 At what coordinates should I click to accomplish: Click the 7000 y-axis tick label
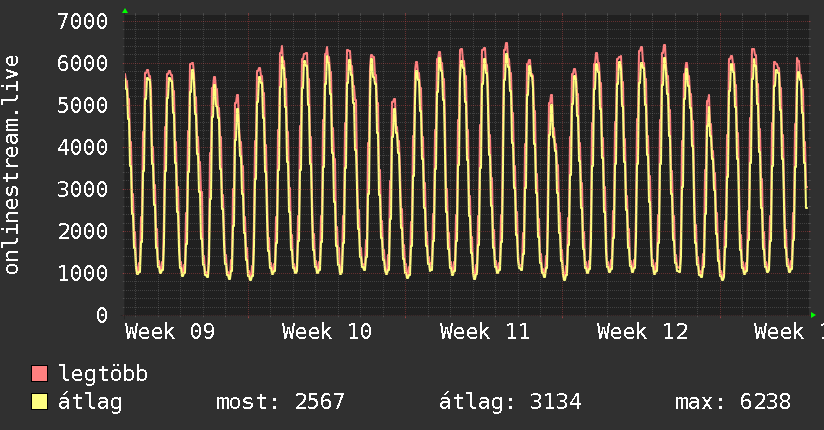[83, 21]
